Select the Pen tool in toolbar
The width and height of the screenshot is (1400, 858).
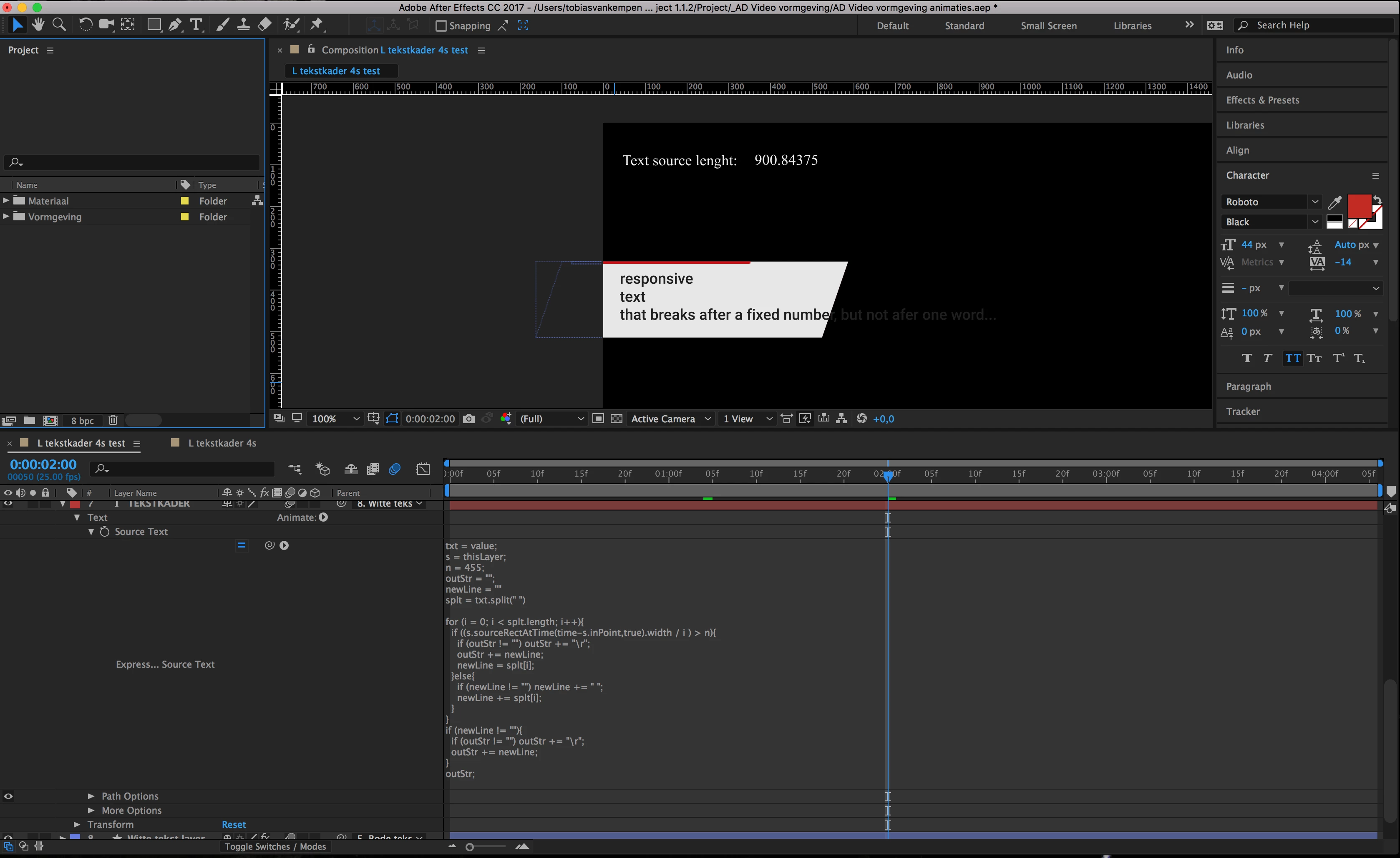pyautogui.click(x=175, y=25)
